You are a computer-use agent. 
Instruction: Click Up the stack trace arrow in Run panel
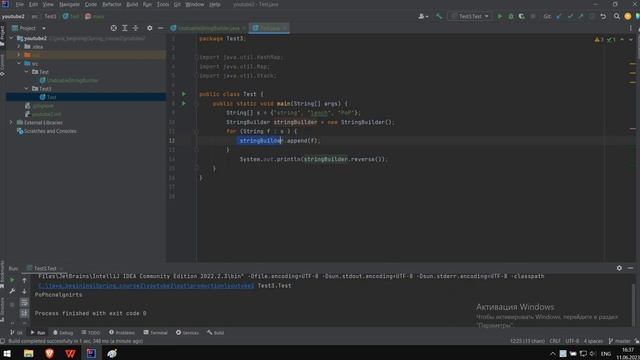click(x=24, y=280)
